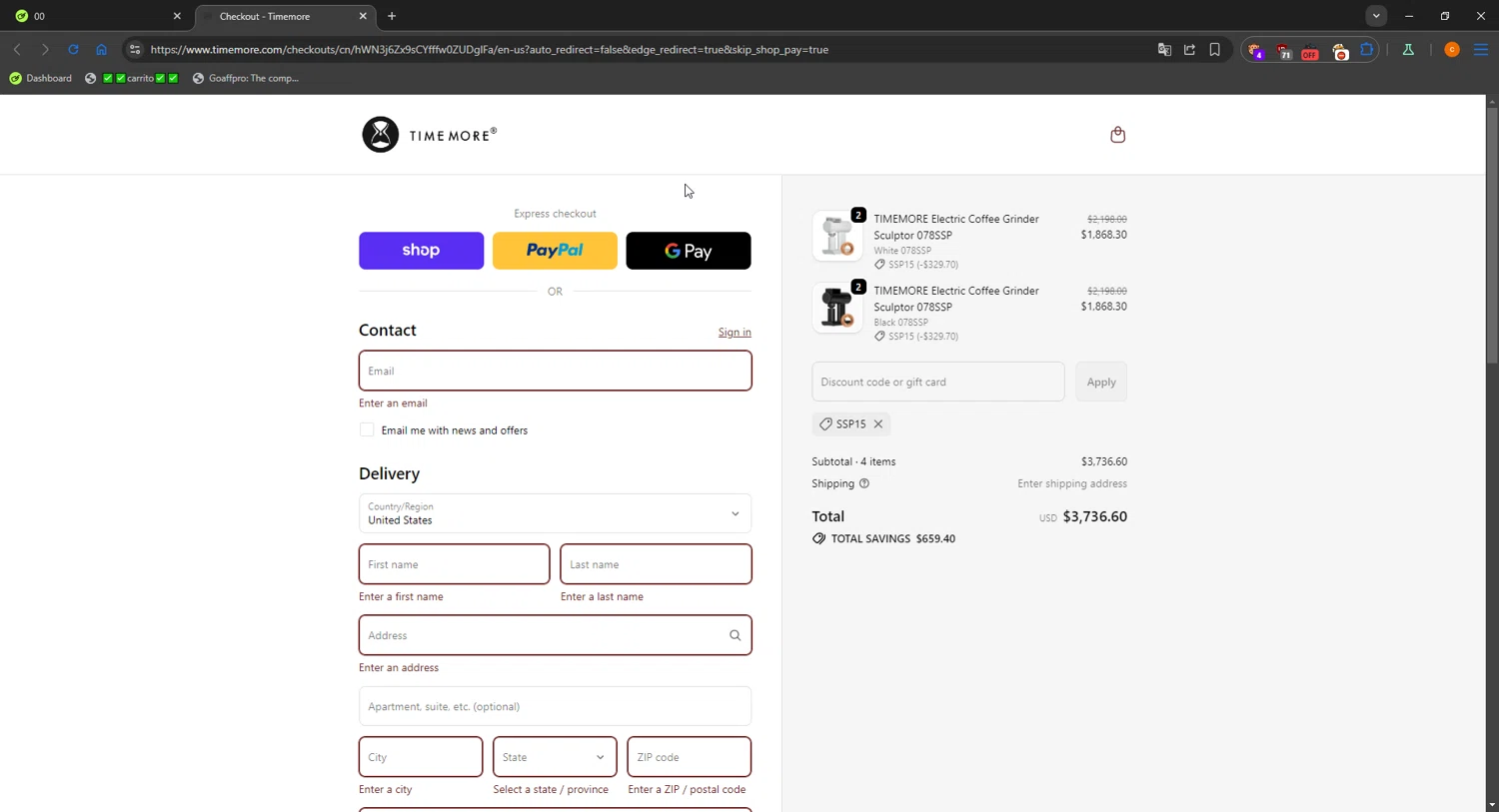The width and height of the screenshot is (1499, 812).
Task: Click the Apply discount button
Action: pos(1101,382)
